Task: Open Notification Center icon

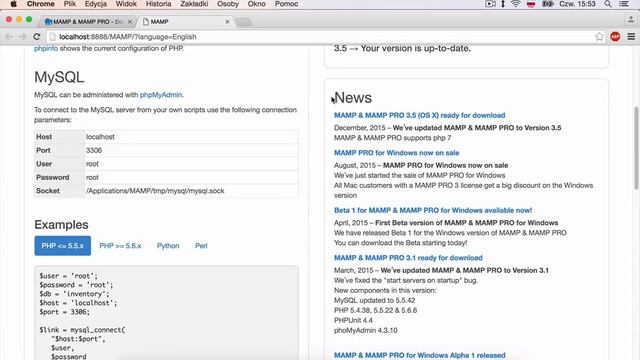Action: (624, 4)
